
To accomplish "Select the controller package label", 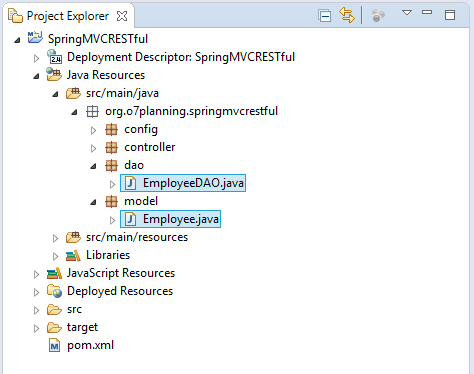I will coord(150,147).
